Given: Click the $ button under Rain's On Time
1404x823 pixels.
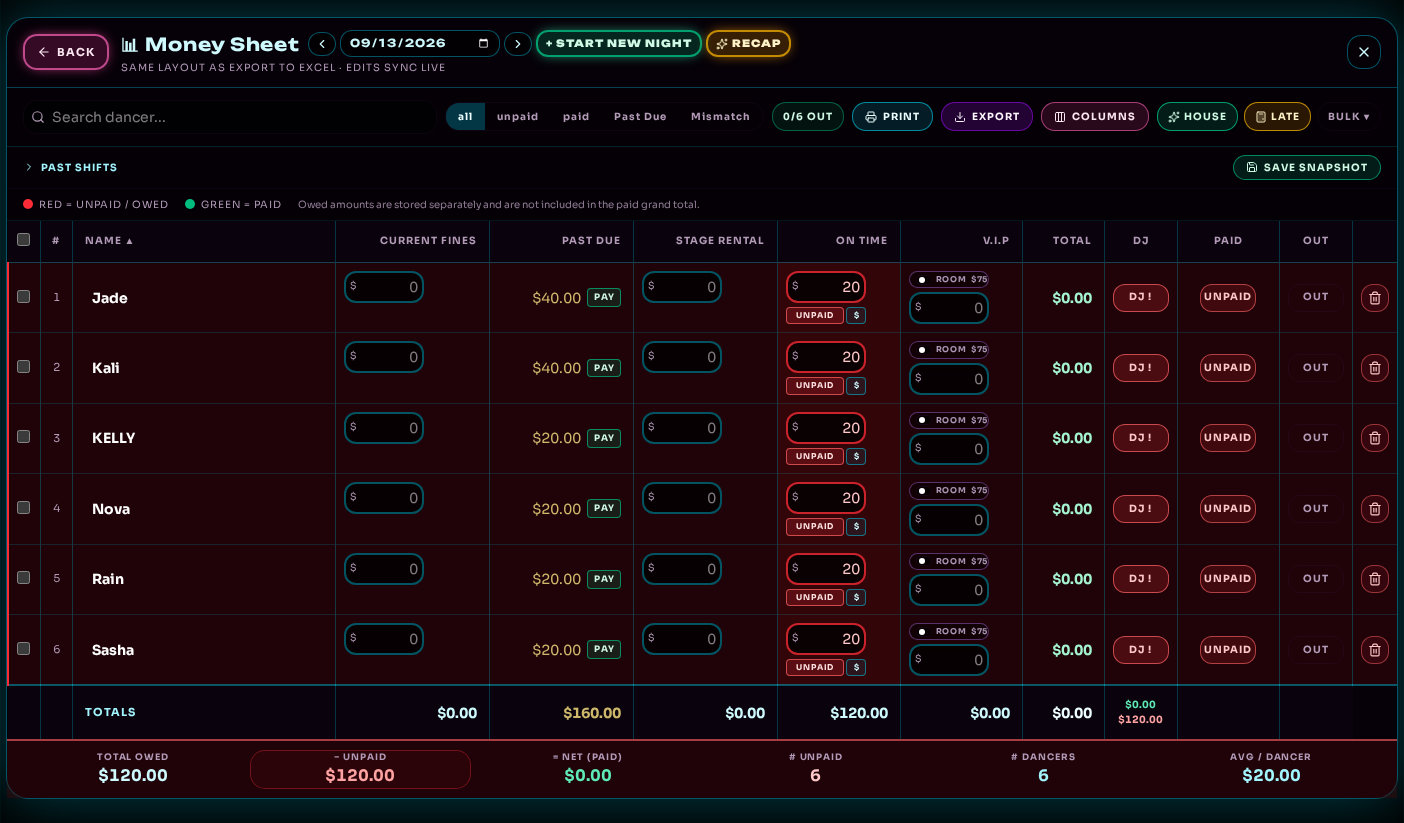Looking at the screenshot, I should tap(856, 597).
